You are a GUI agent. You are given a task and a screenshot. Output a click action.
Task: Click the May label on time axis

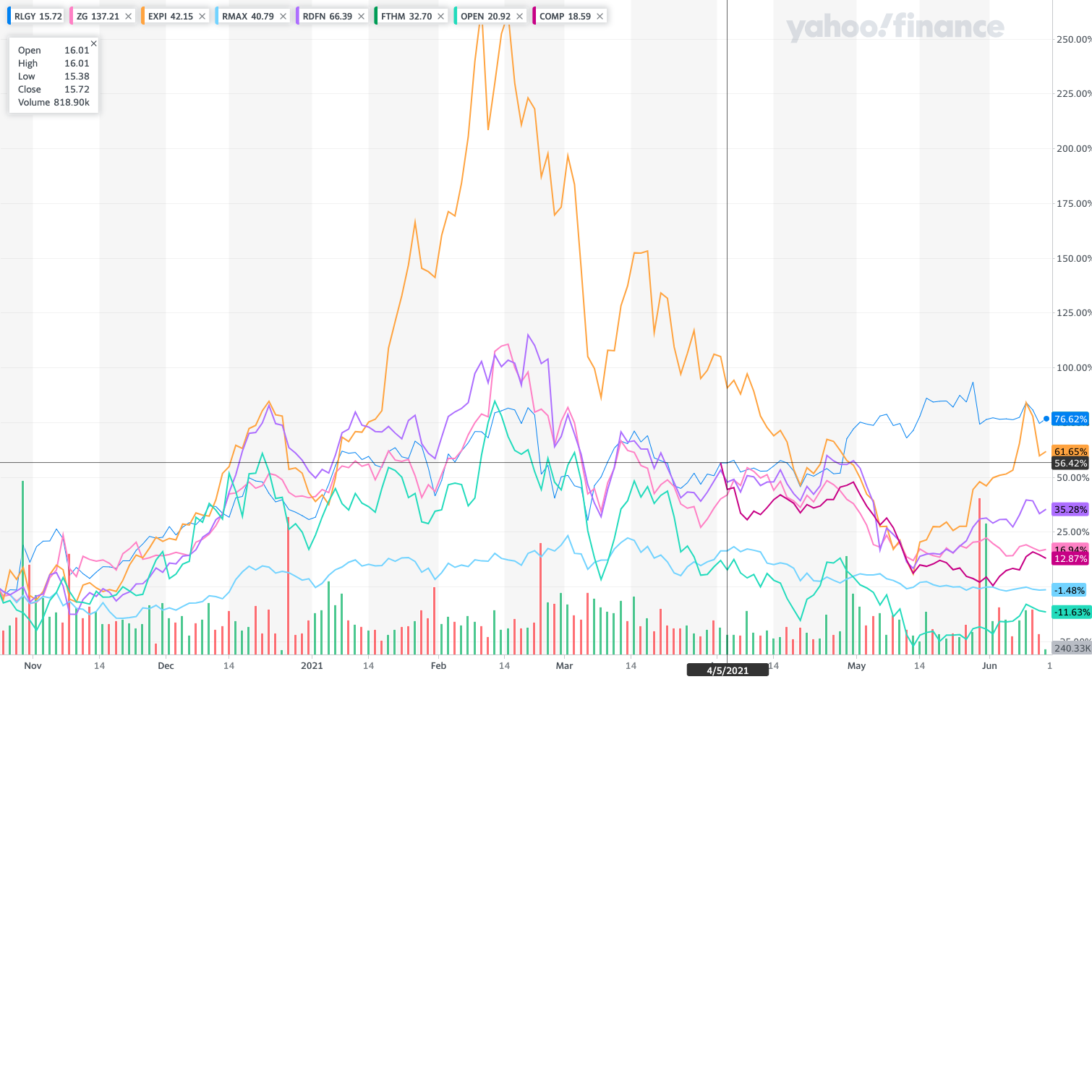[856, 665]
